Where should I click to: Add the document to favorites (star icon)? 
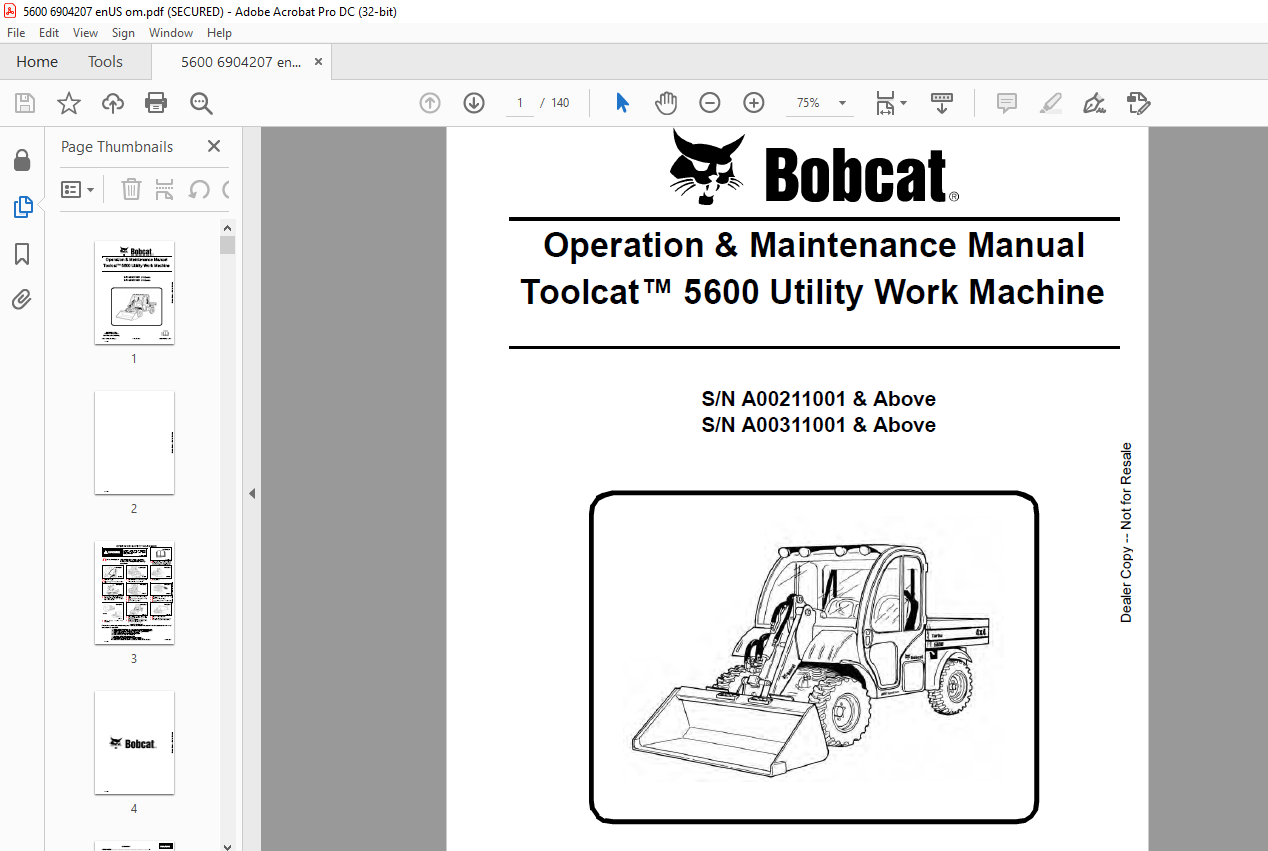[x=68, y=103]
